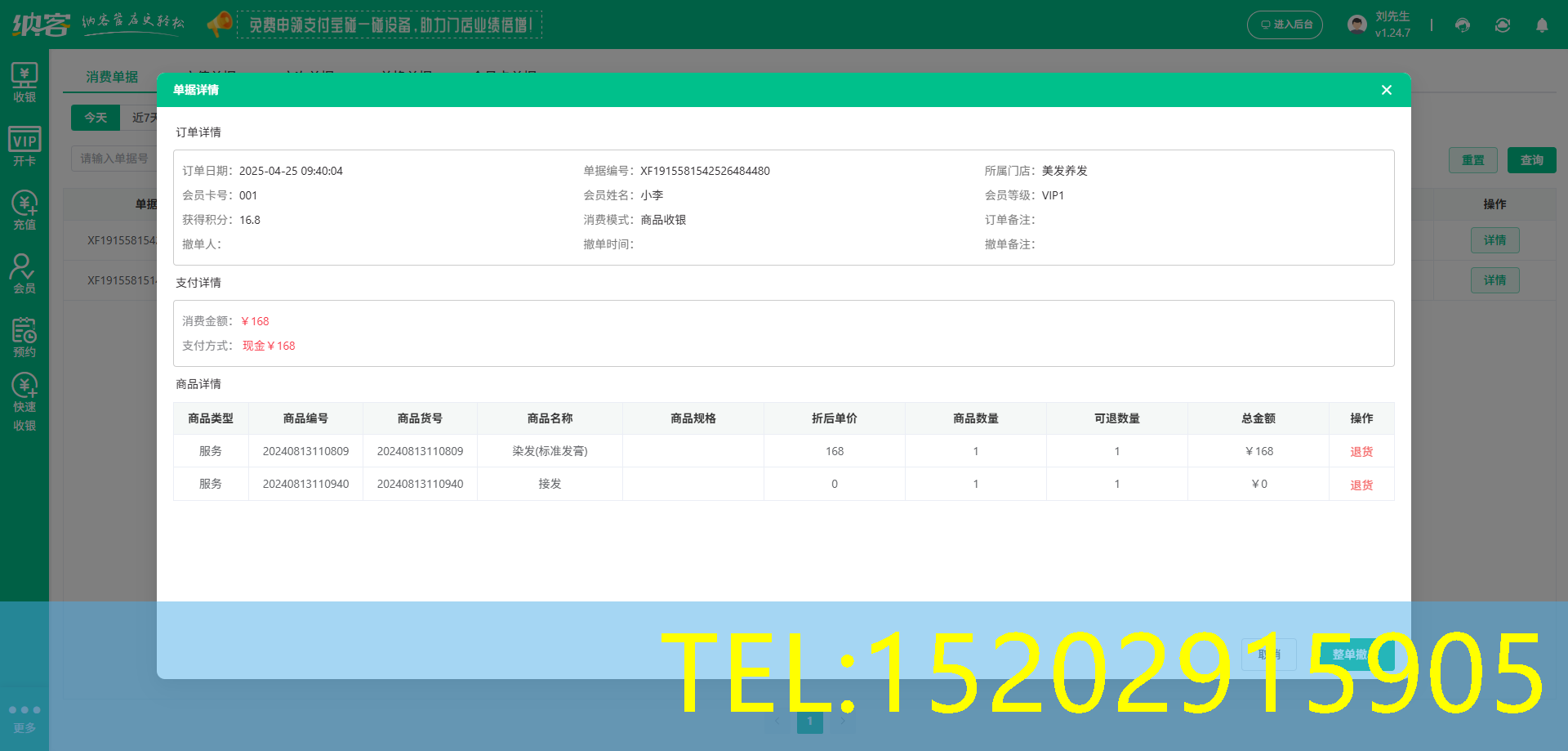The image size is (1568, 751).
Task: Open 详情 for the second order row
Action: 1495,280
